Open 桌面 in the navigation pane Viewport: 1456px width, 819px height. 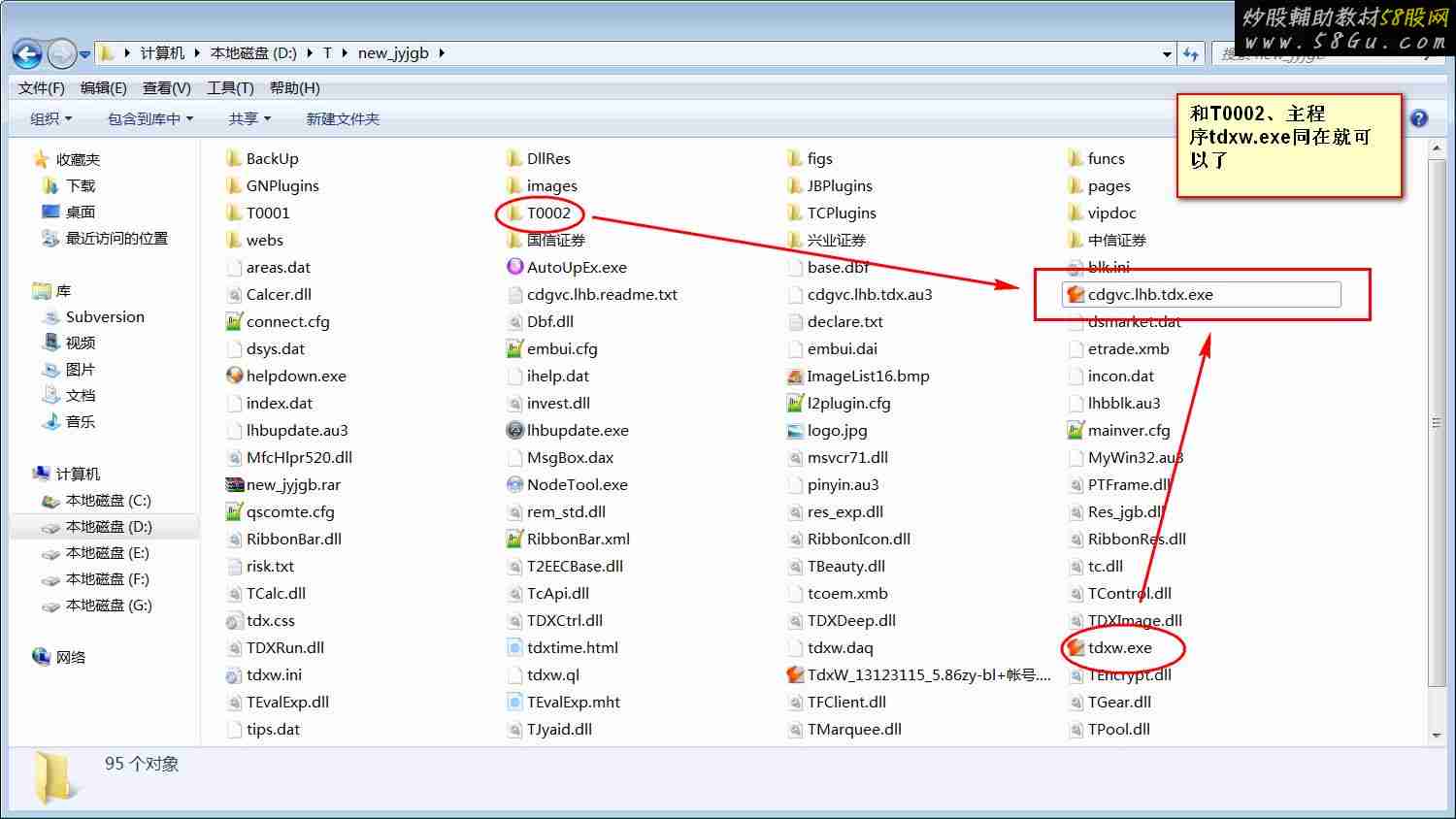tap(80, 212)
